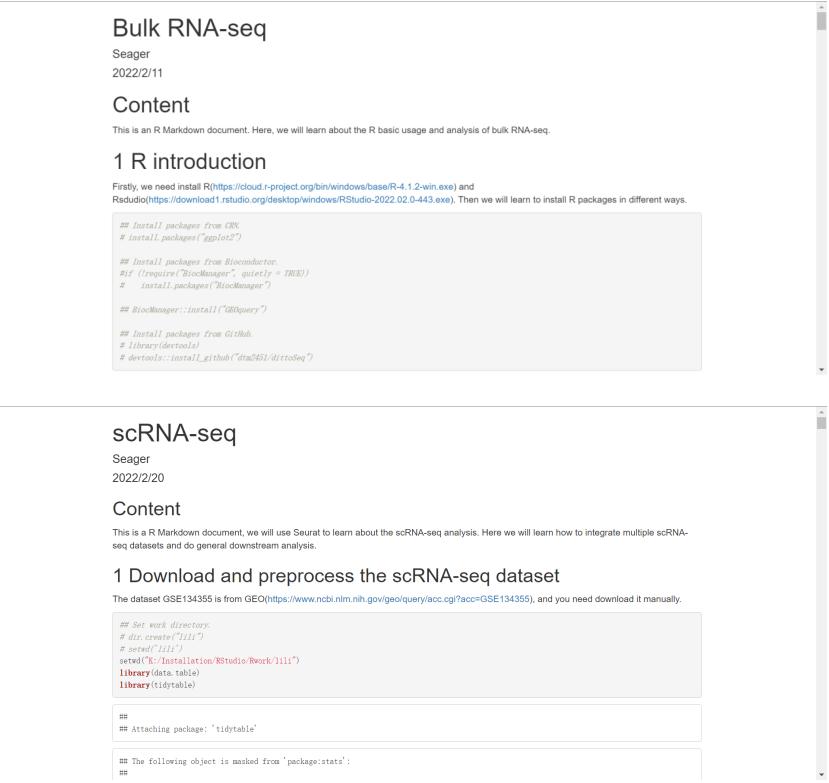Click the "Bulk RNA-seq" document title
Image resolution: width=829 pixels, height=783 pixels.
189,29
